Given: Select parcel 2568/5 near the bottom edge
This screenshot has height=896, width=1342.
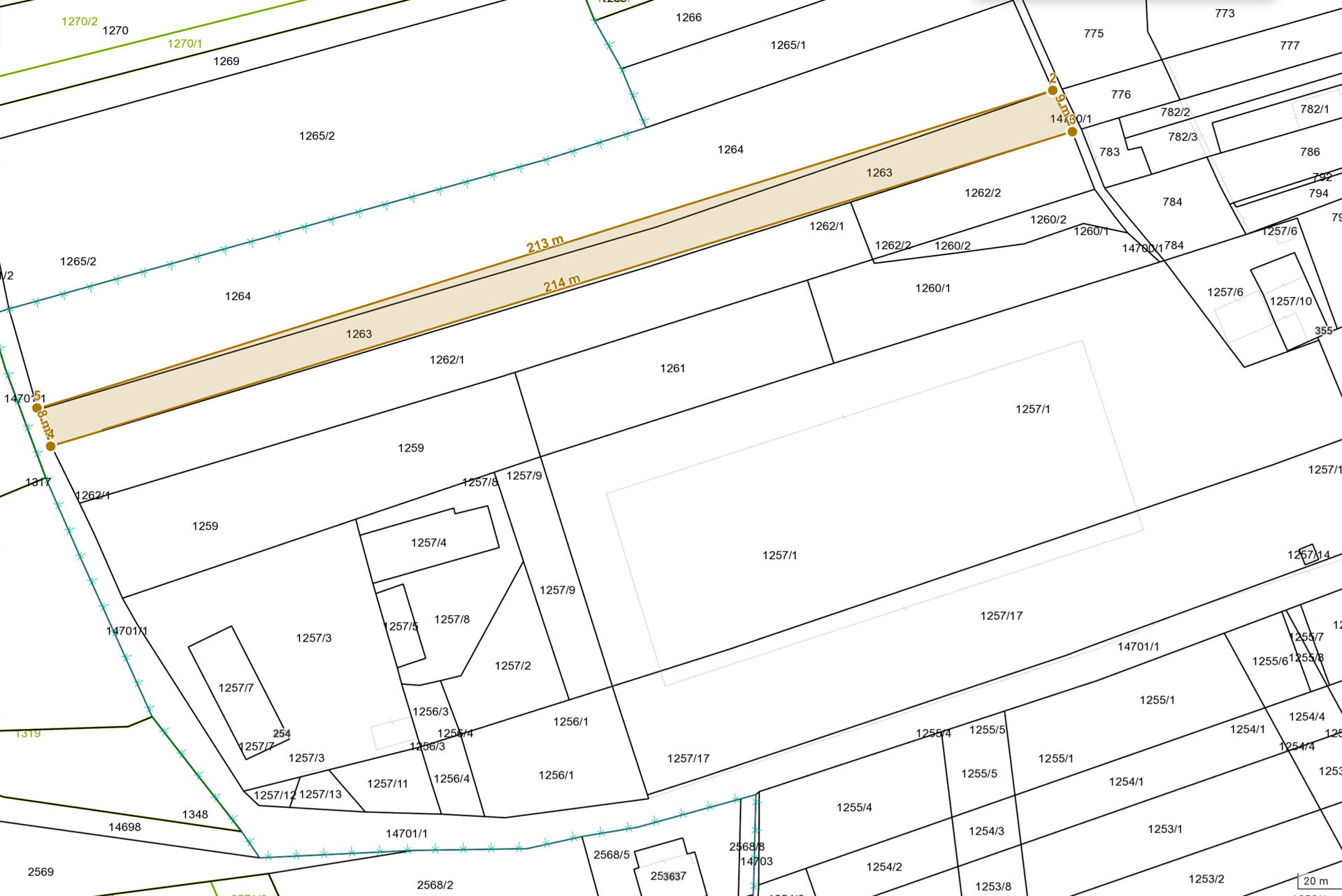Looking at the screenshot, I should click(611, 854).
